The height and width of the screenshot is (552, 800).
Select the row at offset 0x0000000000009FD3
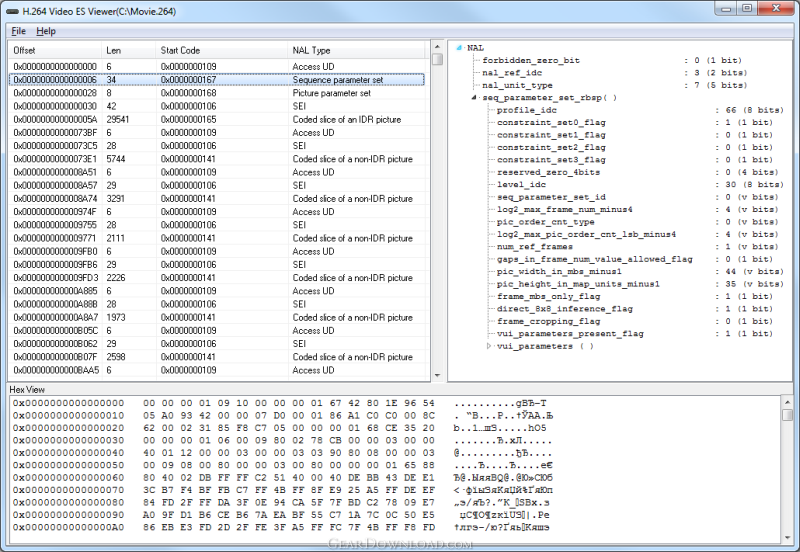[217, 278]
